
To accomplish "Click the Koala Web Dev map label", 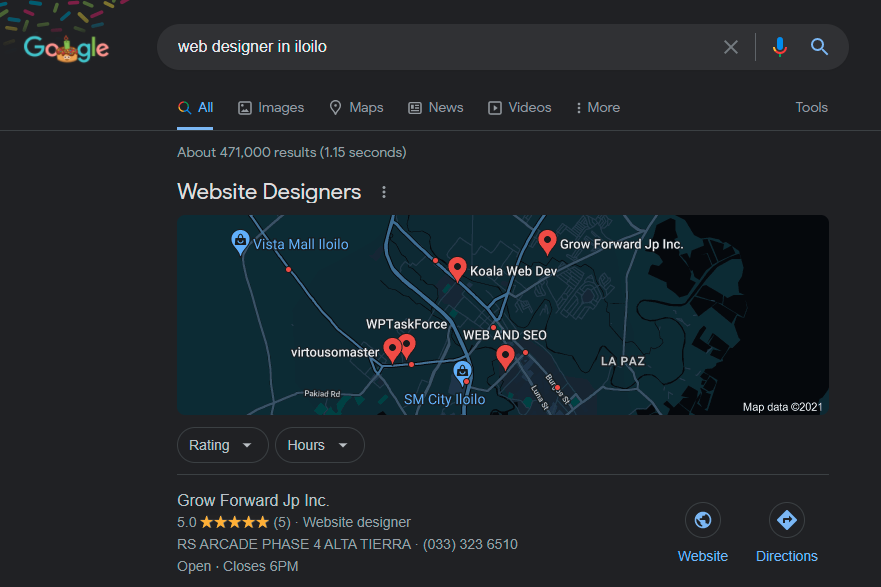I will coord(514,271).
